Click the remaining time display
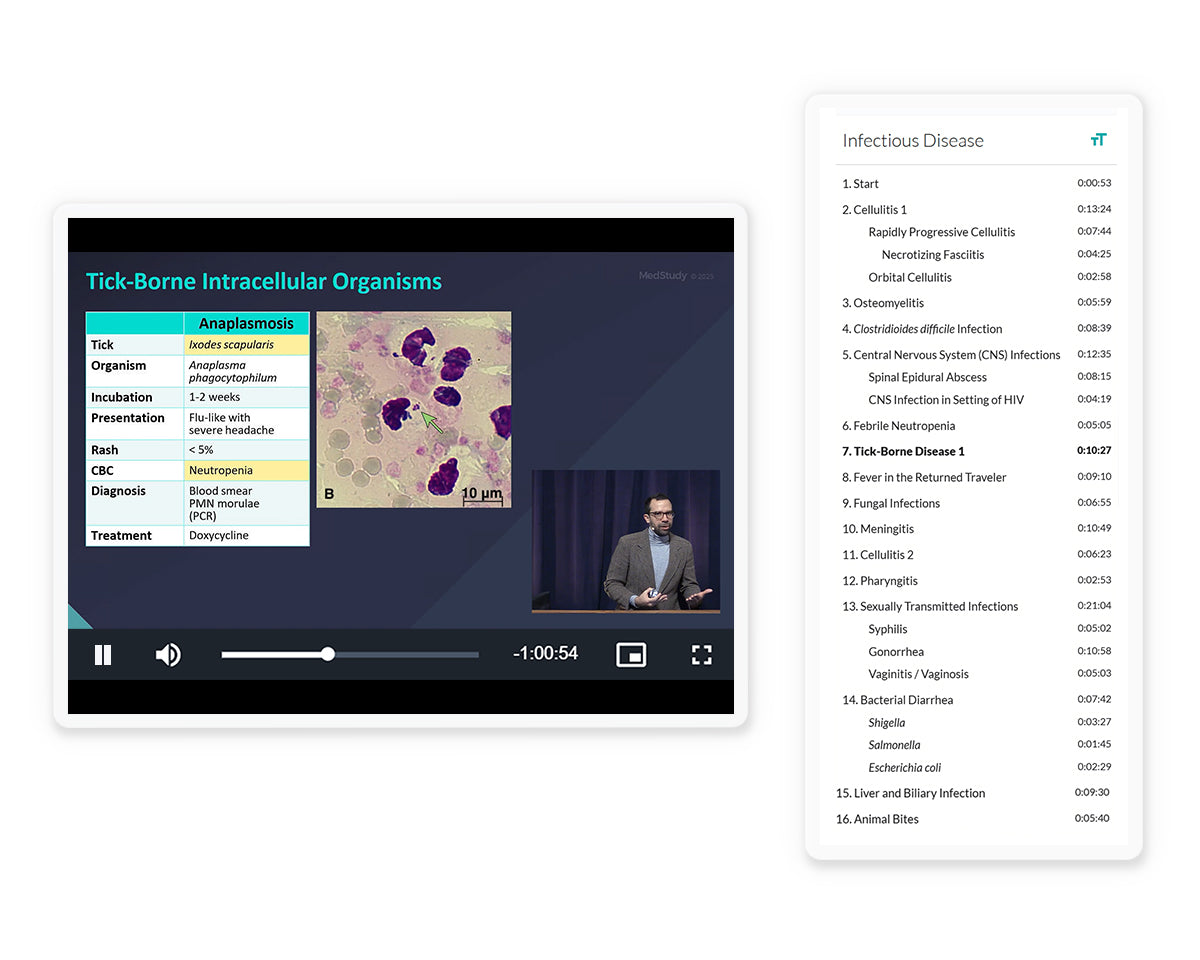1200x960 pixels. tap(545, 654)
